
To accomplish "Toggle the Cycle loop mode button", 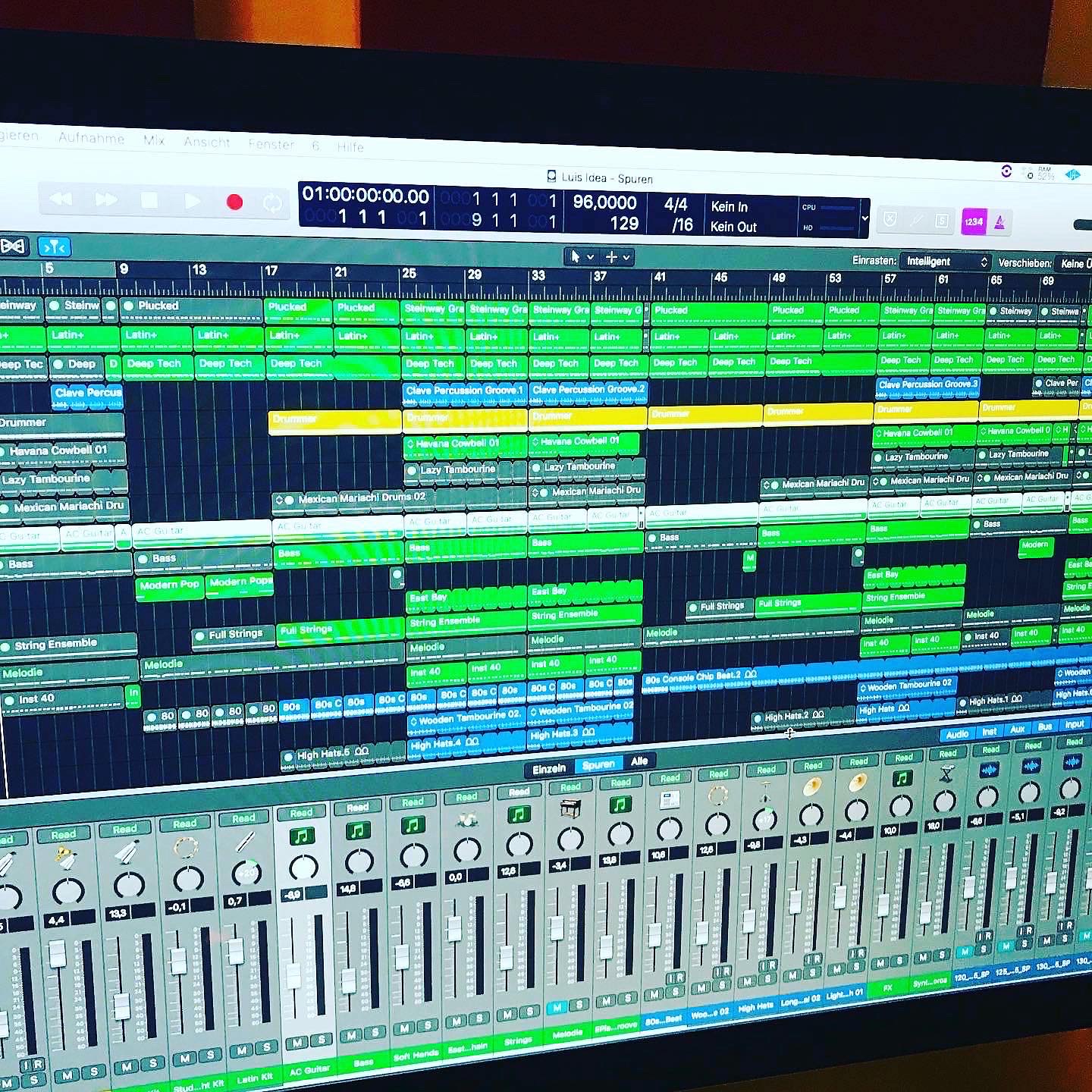I will (272, 203).
